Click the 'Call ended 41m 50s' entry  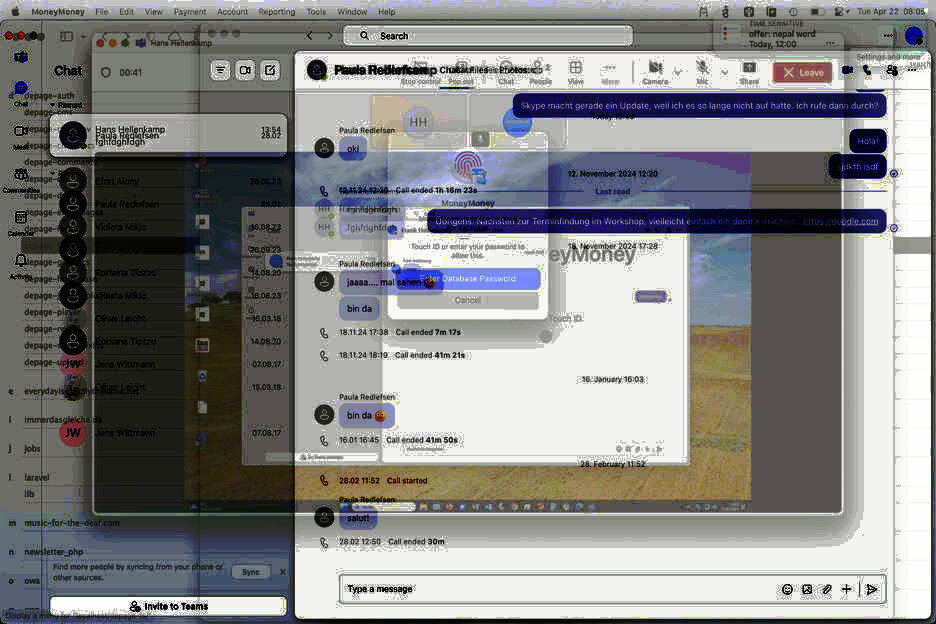422,440
